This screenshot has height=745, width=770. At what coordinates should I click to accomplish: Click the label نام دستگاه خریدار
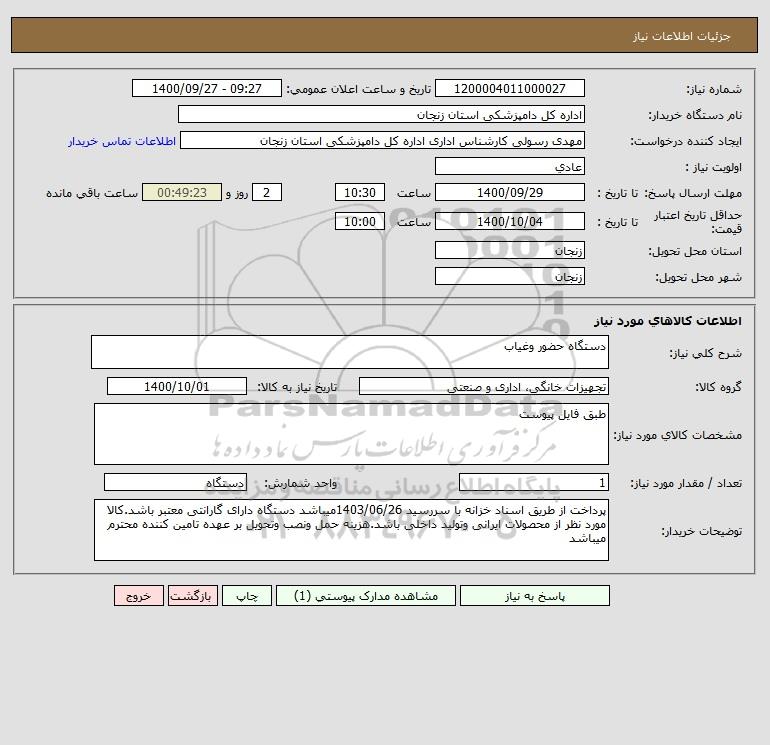[x=695, y=115]
